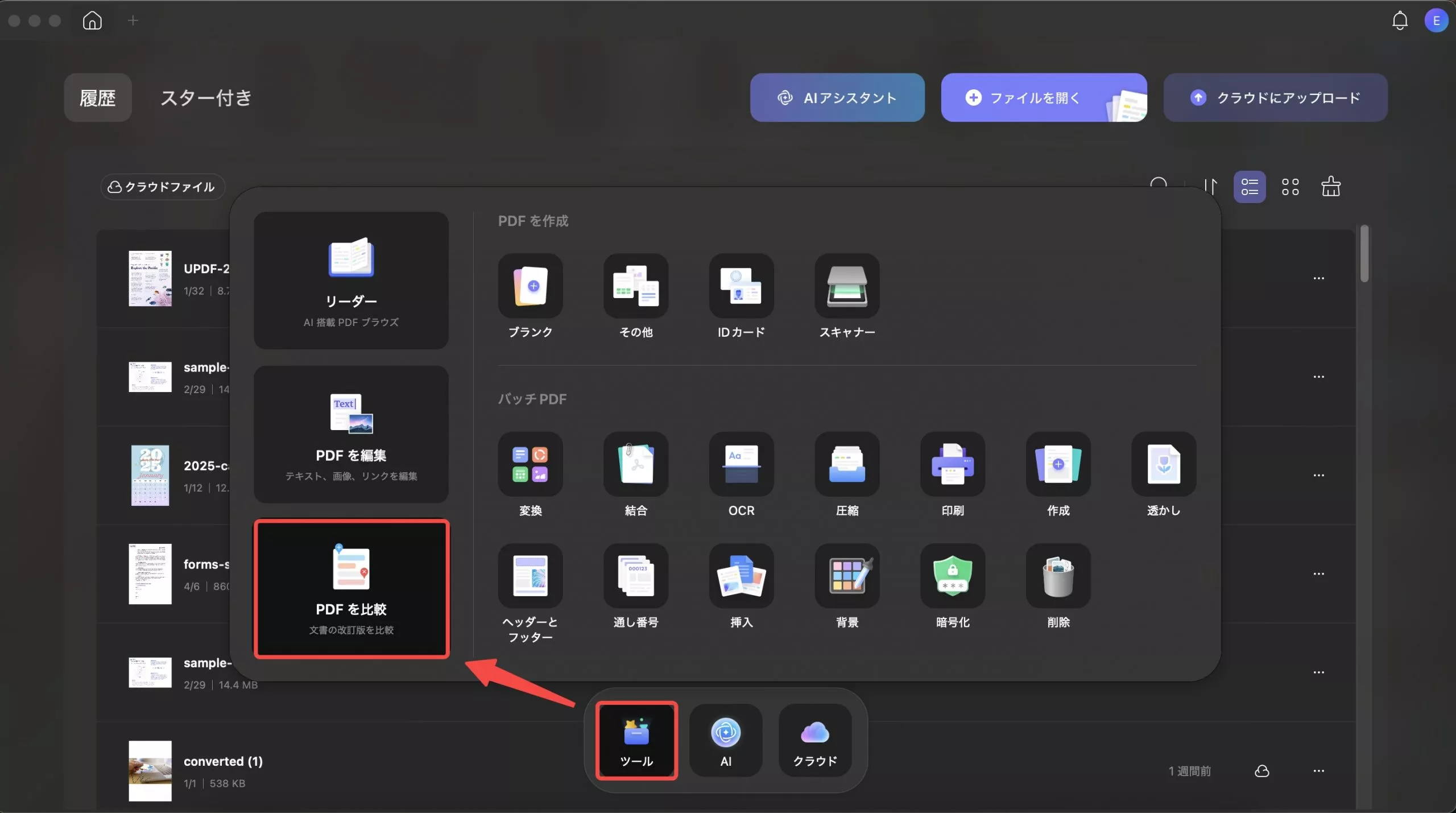Screen dimensions: 1456x813
Task: Open the 削除 (Delete) batch tool
Action: click(x=1057, y=576)
